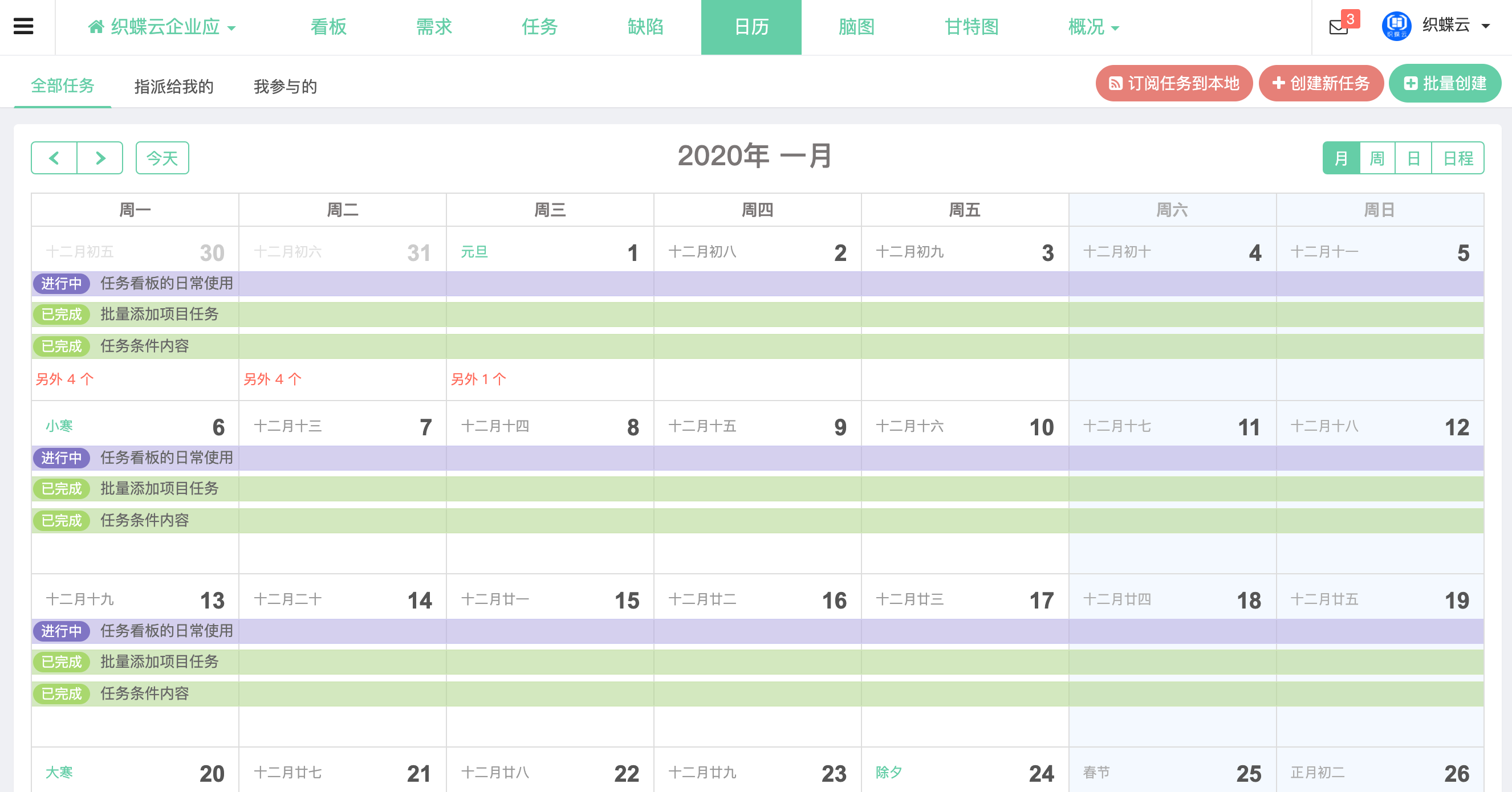Click 另外 4 个 link under the 30th
The image size is (1512, 792).
(x=64, y=379)
